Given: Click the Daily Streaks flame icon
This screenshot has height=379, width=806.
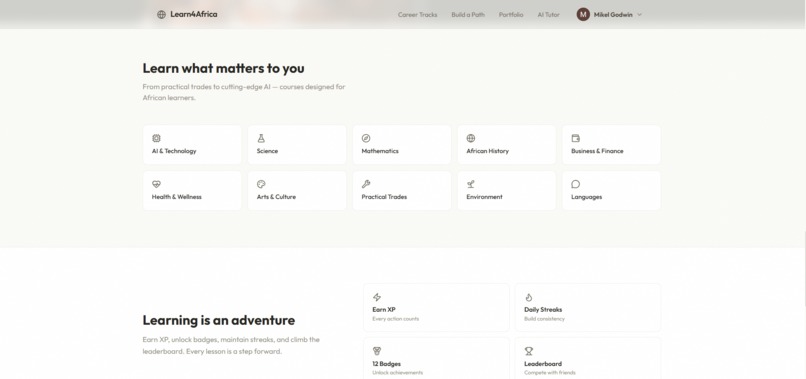Looking at the screenshot, I should click(528, 297).
